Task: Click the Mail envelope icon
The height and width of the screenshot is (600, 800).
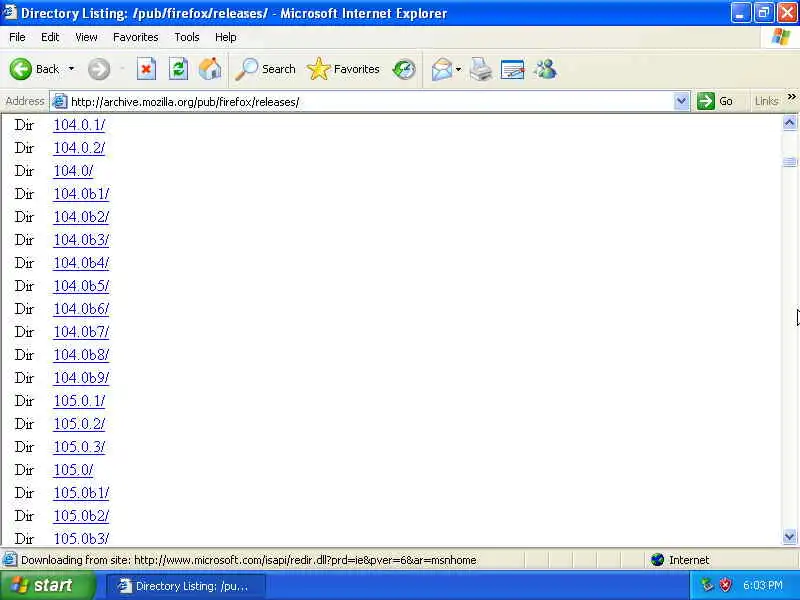Action: (x=442, y=69)
